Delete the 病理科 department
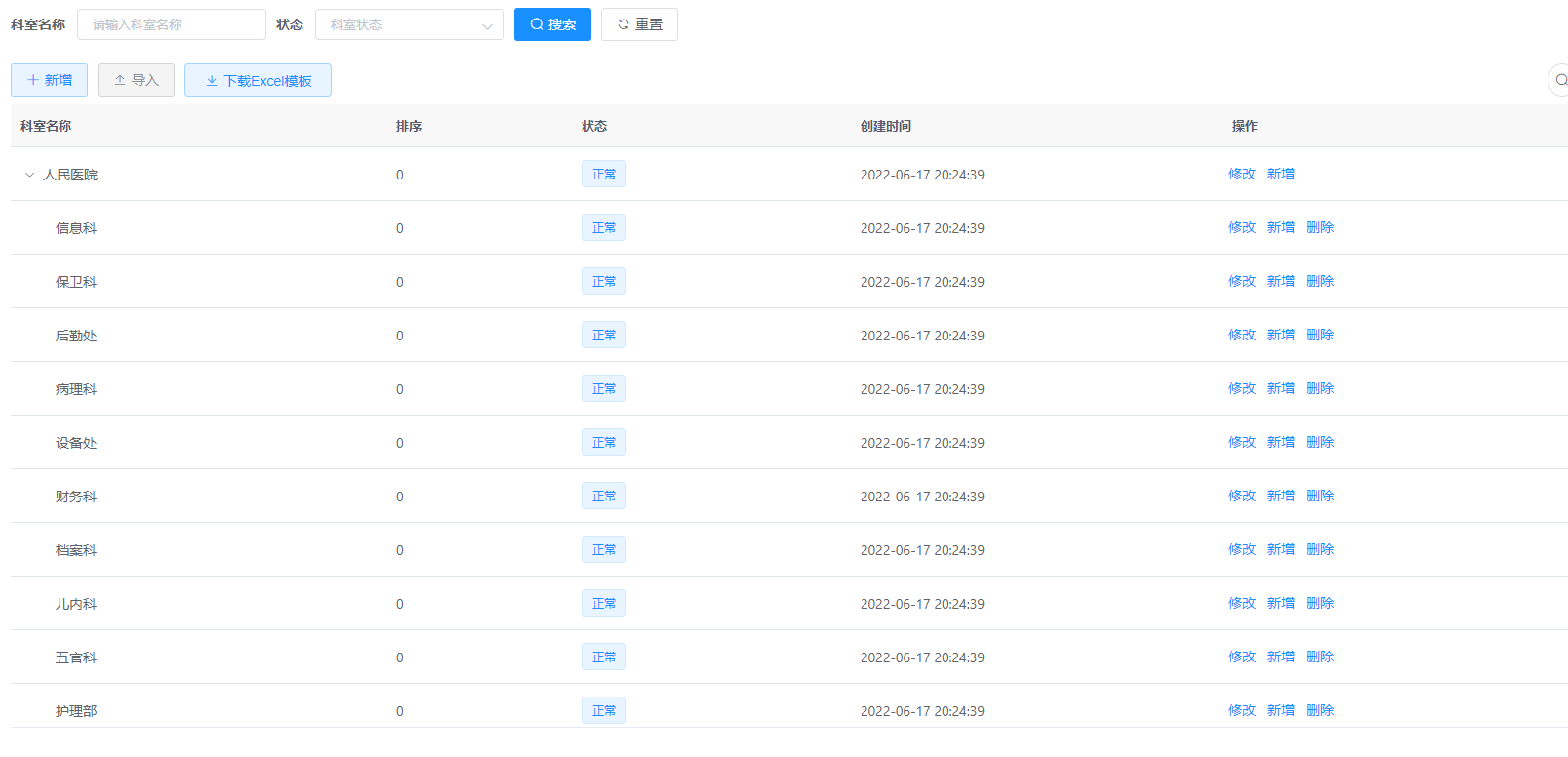 (1320, 388)
